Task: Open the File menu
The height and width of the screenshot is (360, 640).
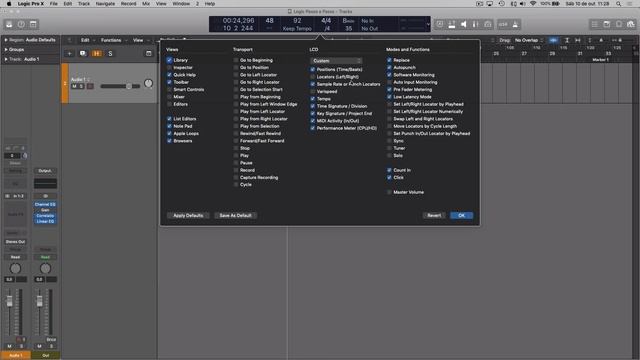Action: [x=53, y=4]
